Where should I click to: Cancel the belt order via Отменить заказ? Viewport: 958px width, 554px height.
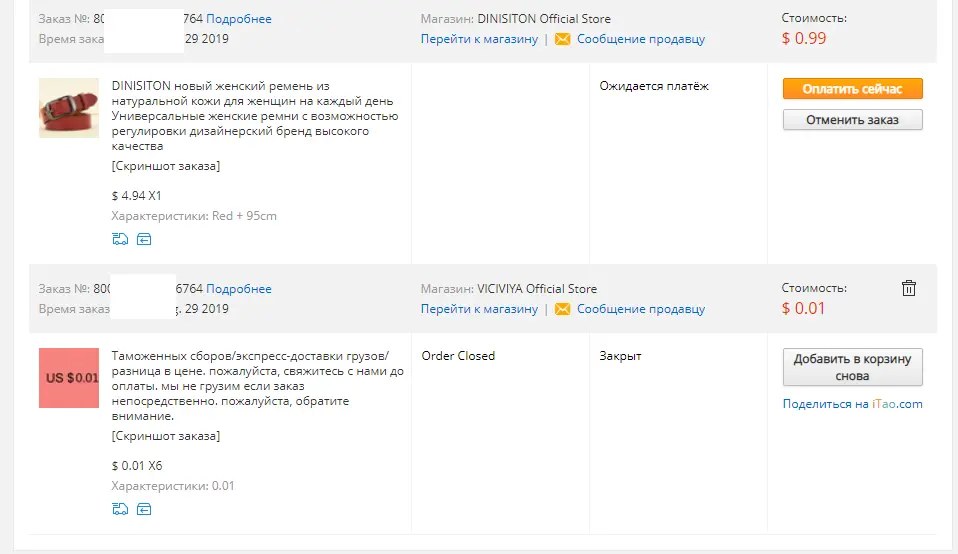pos(852,120)
